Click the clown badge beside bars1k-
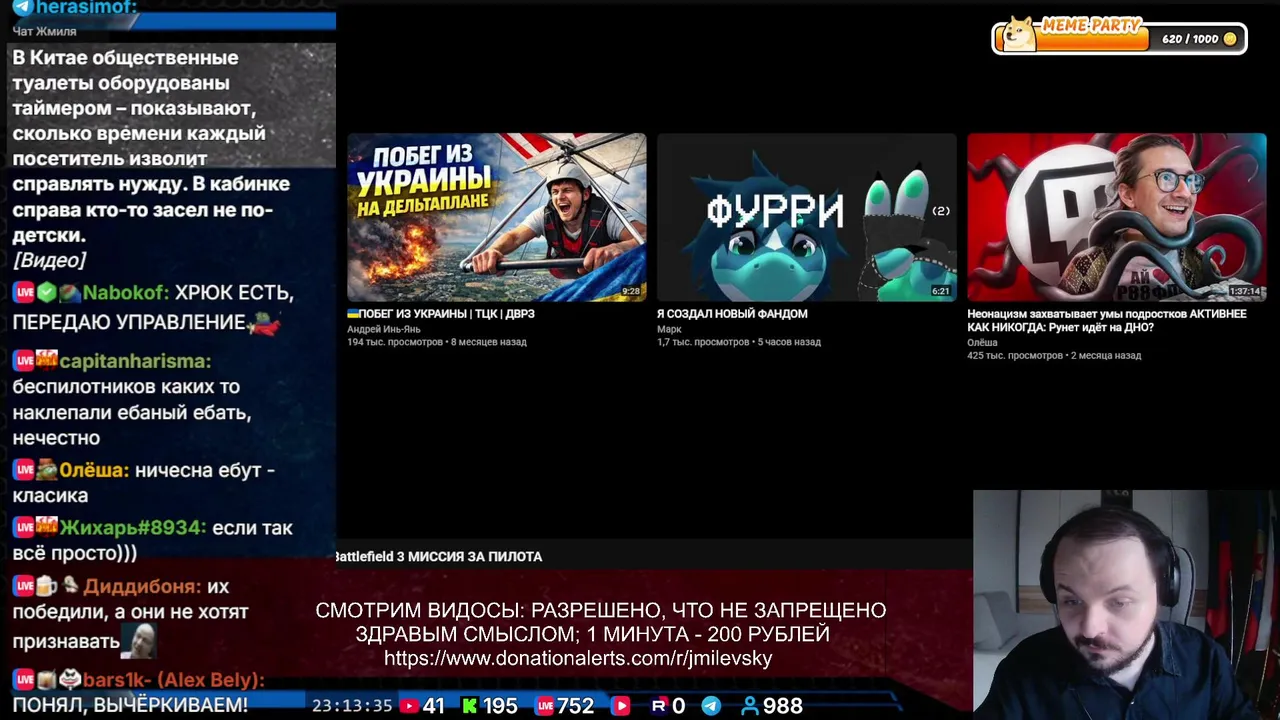The image size is (1280, 720). tap(69, 679)
